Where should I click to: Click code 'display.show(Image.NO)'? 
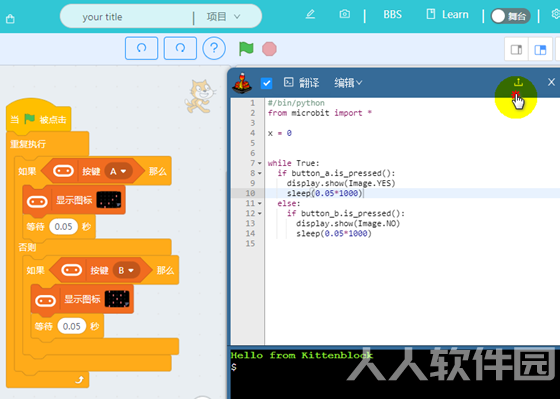click(348, 223)
